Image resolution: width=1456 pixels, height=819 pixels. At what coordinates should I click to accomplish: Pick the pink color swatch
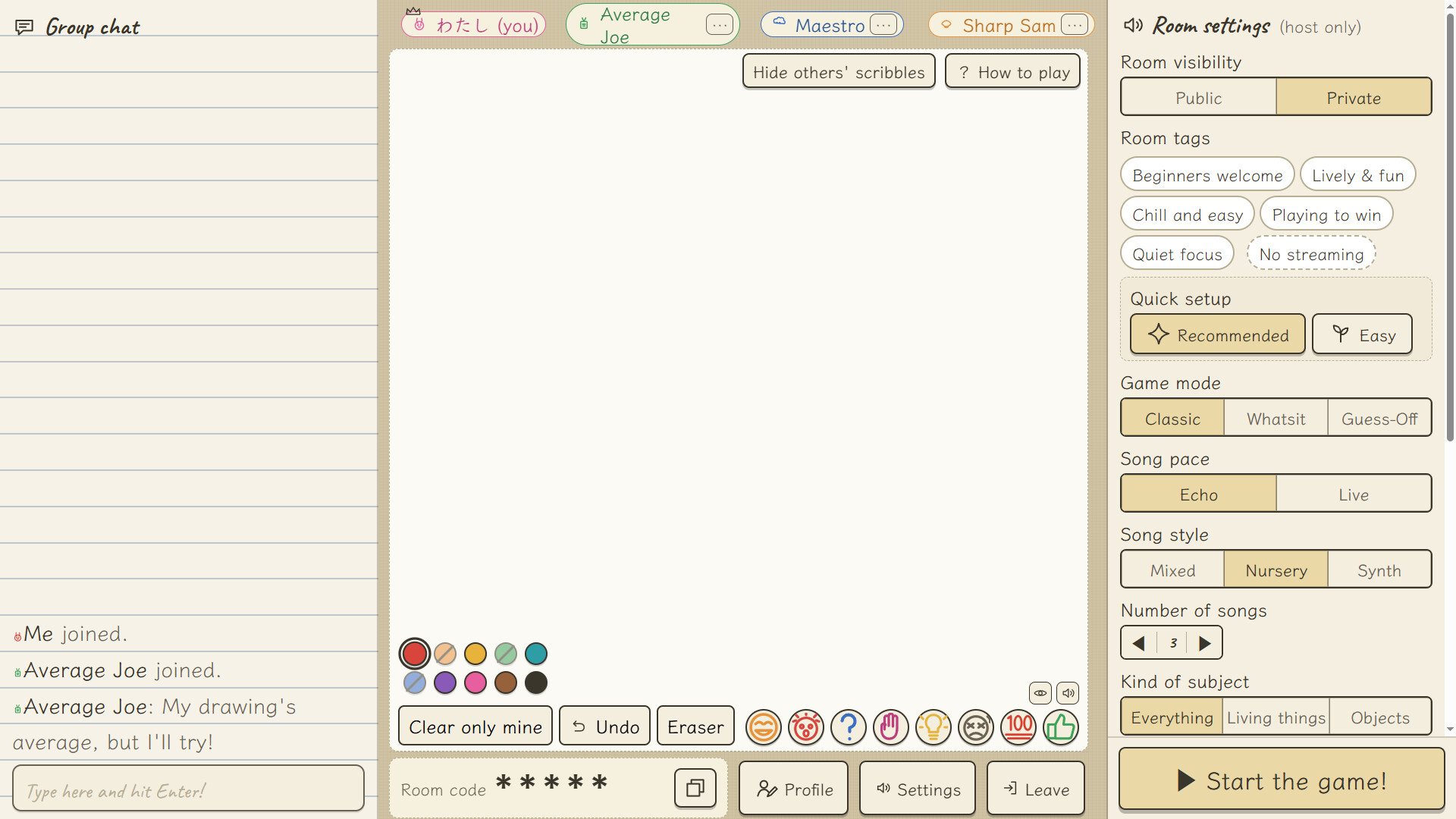click(x=475, y=682)
